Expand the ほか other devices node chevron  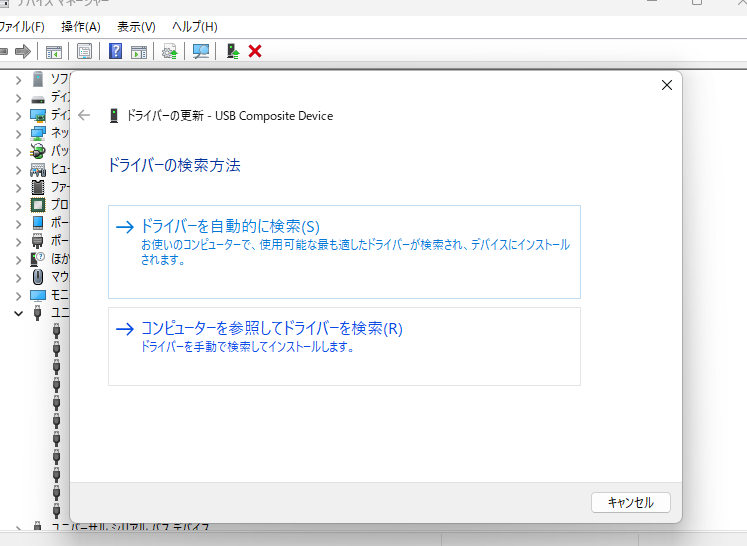(x=18, y=260)
